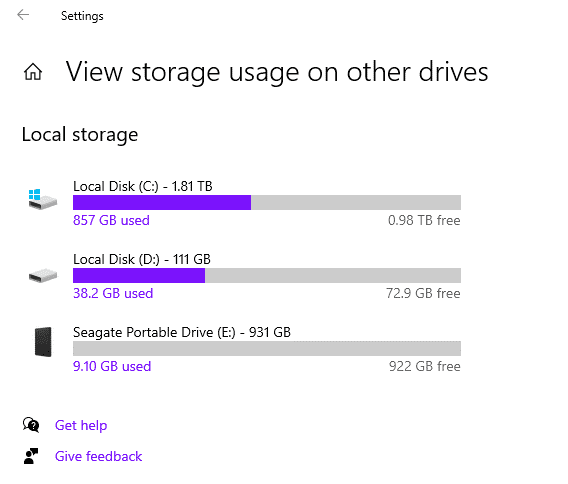Click the C: drive usage bar
568x484 pixels.
click(x=267, y=203)
